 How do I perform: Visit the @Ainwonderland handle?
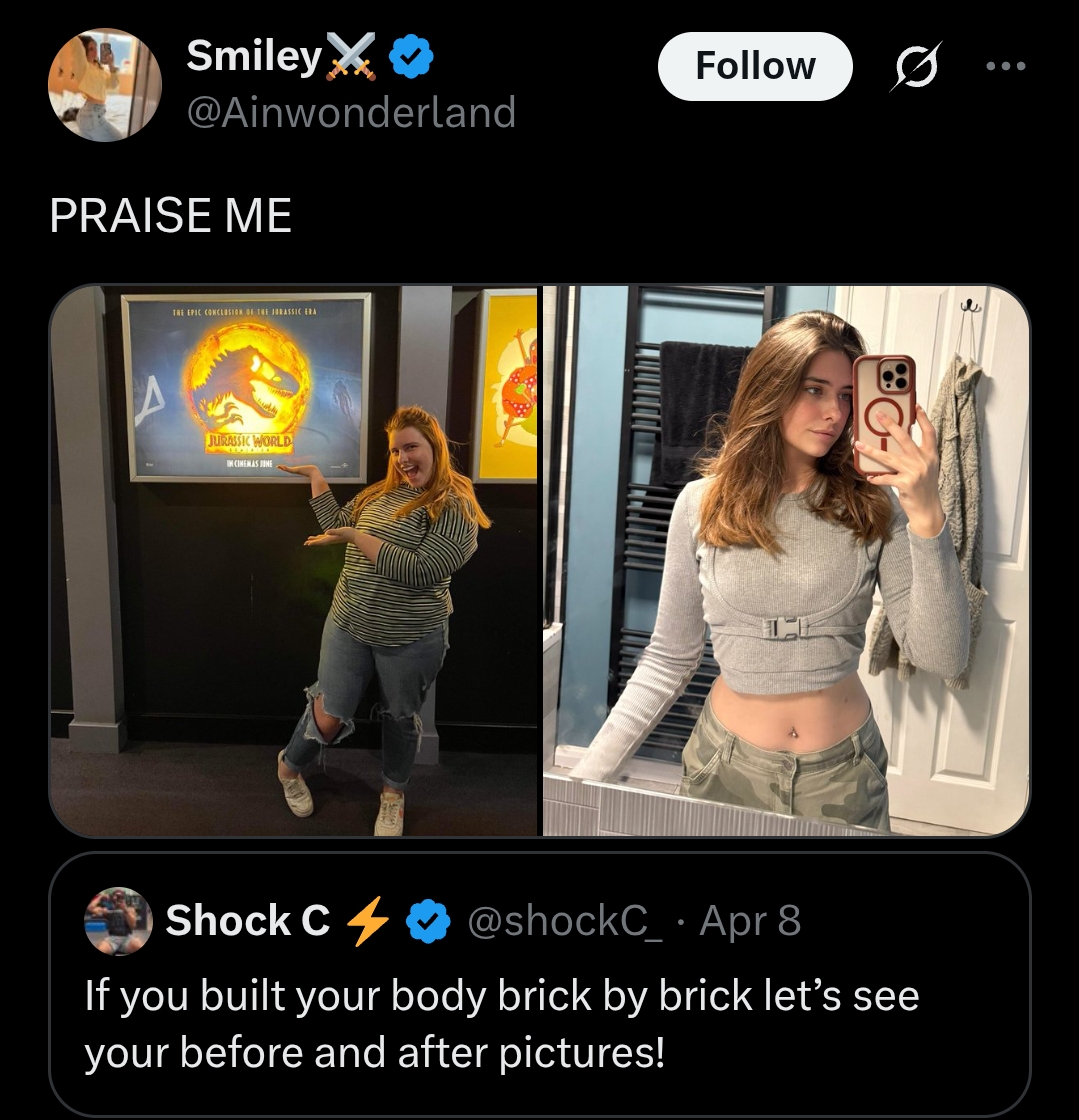[351, 111]
